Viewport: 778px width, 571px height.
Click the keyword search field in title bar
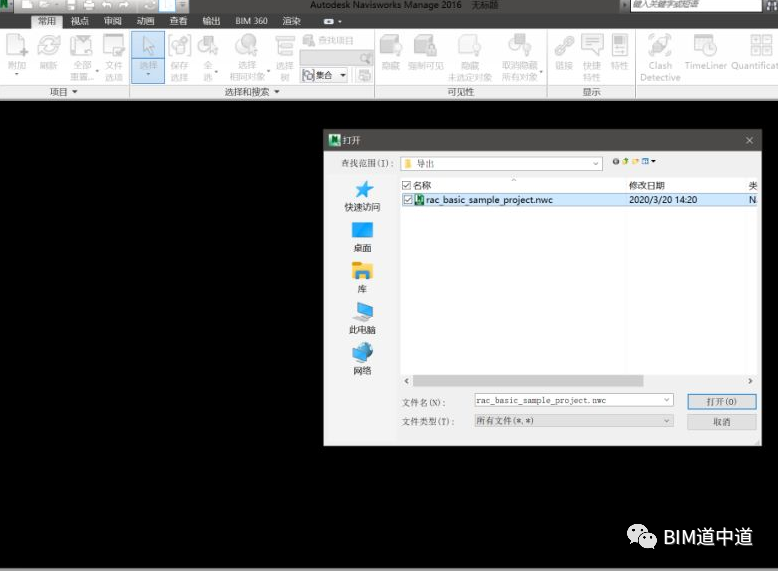click(696, 5)
